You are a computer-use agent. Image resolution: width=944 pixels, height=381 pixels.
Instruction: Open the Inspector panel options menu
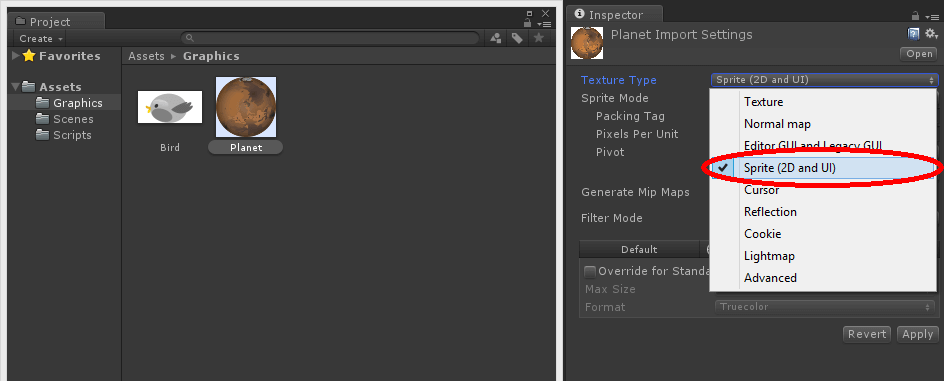[x=933, y=16]
